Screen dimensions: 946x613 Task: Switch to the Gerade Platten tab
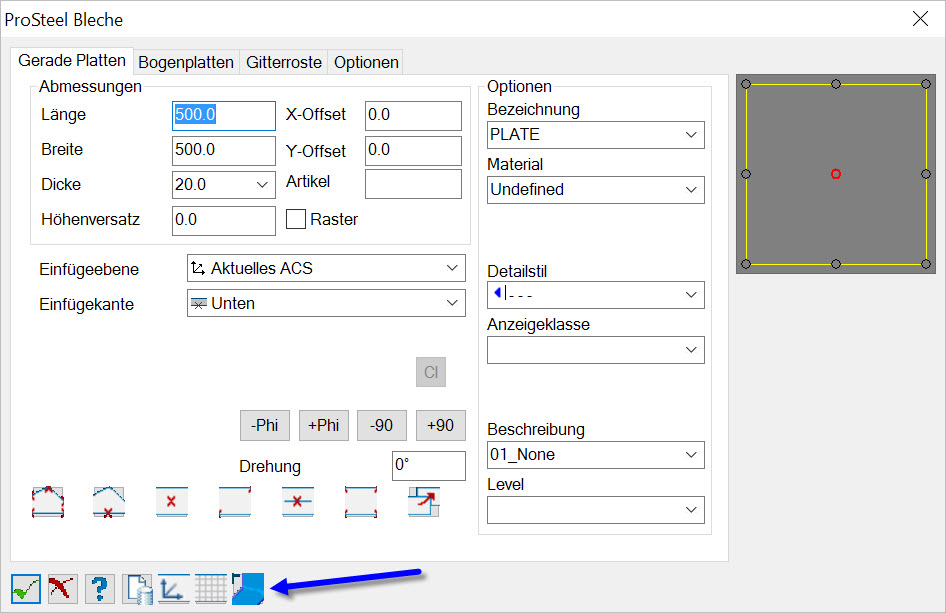pyautogui.click(x=72, y=61)
